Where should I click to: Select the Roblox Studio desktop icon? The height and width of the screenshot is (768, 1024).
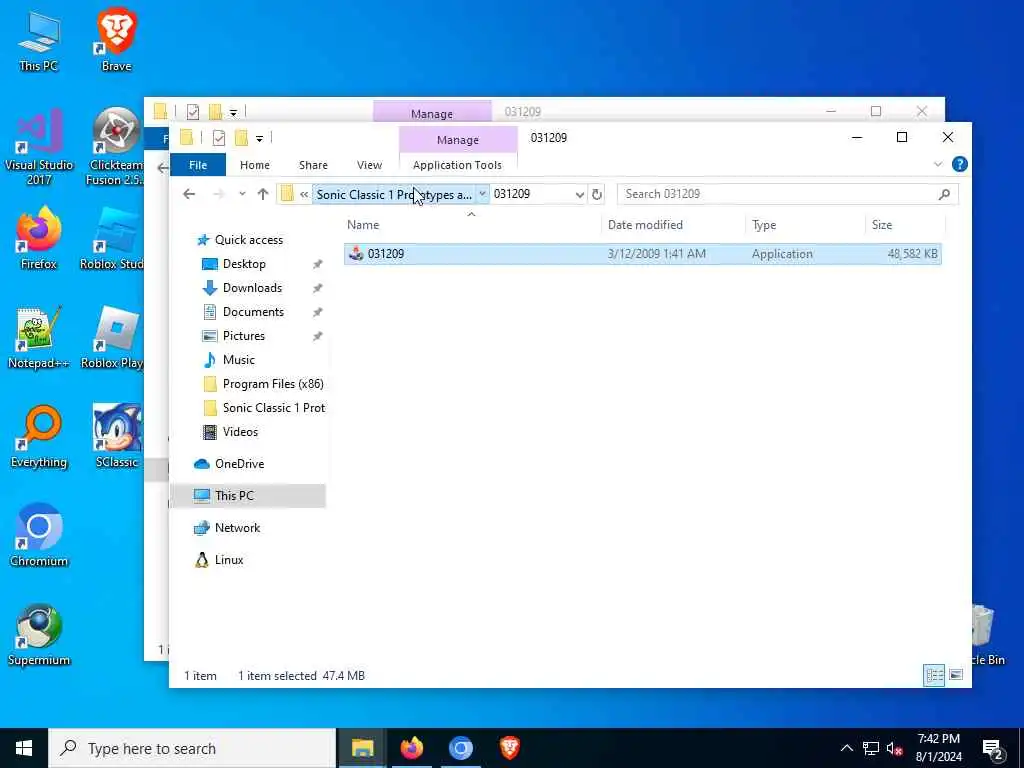[x=114, y=238]
